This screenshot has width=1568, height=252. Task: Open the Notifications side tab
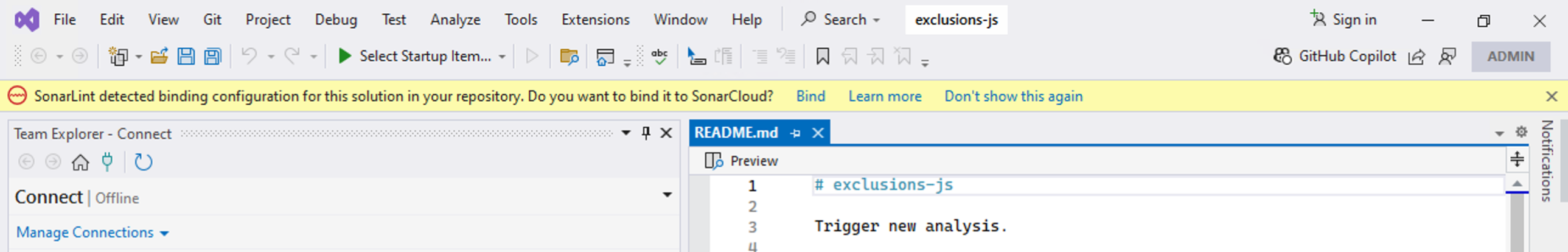[x=1547, y=161]
